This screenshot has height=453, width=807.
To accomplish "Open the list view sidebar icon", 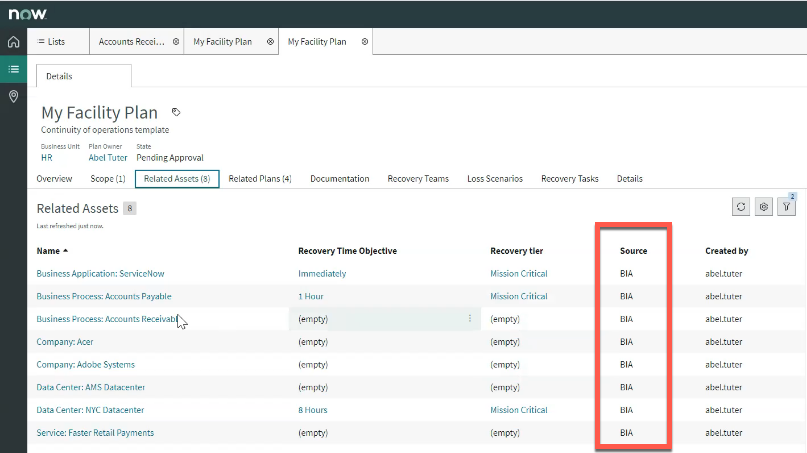I will click(x=13, y=69).
